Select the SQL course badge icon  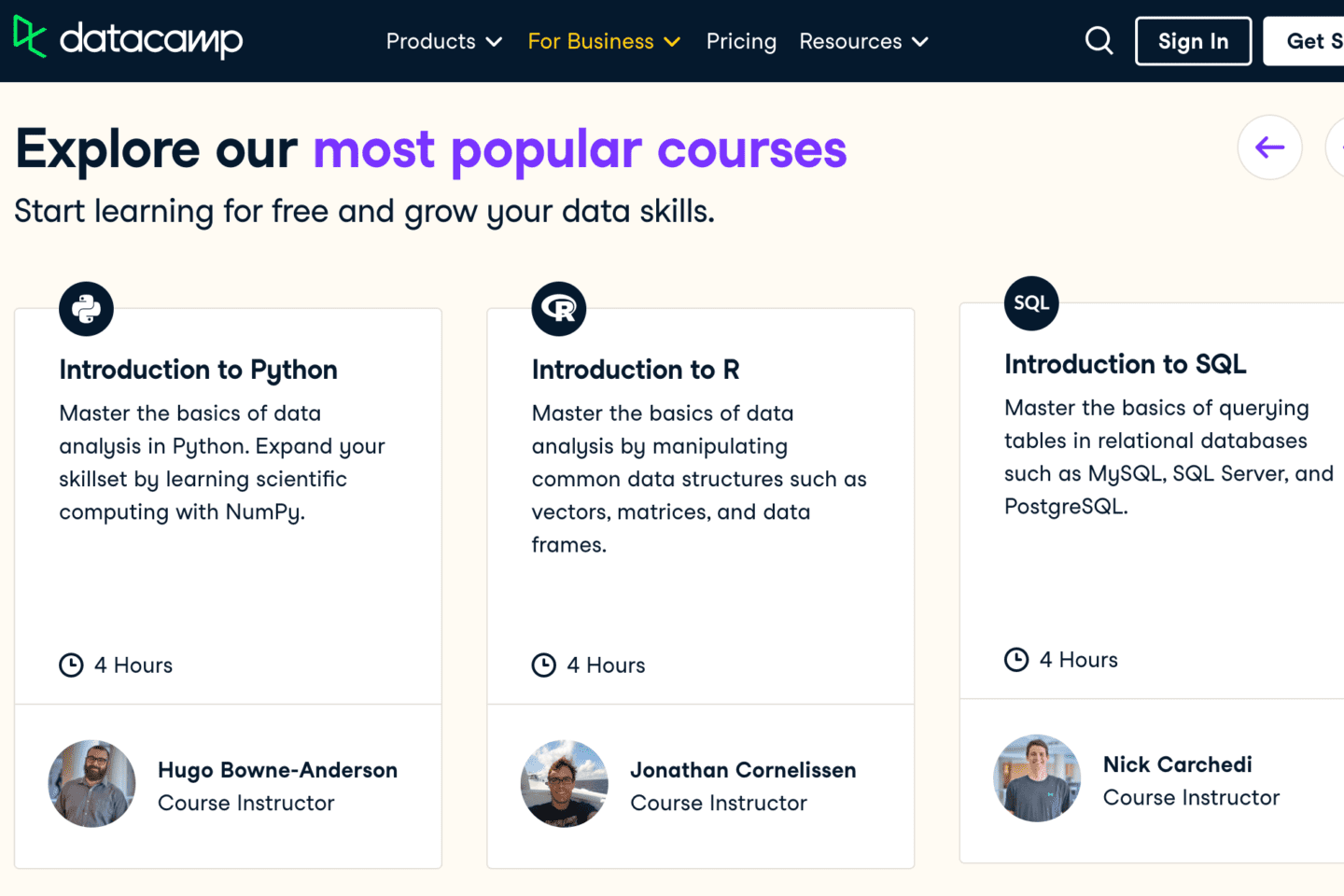(x=1030, y=302)
